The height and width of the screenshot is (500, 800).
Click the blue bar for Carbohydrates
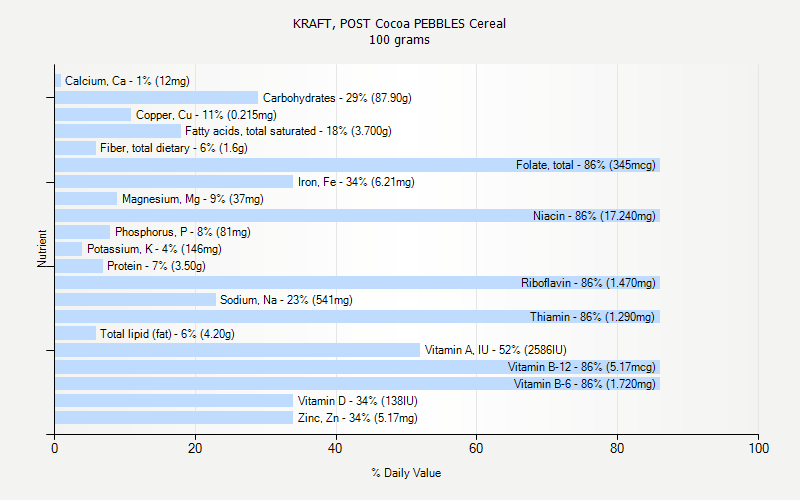click(157, 97)
